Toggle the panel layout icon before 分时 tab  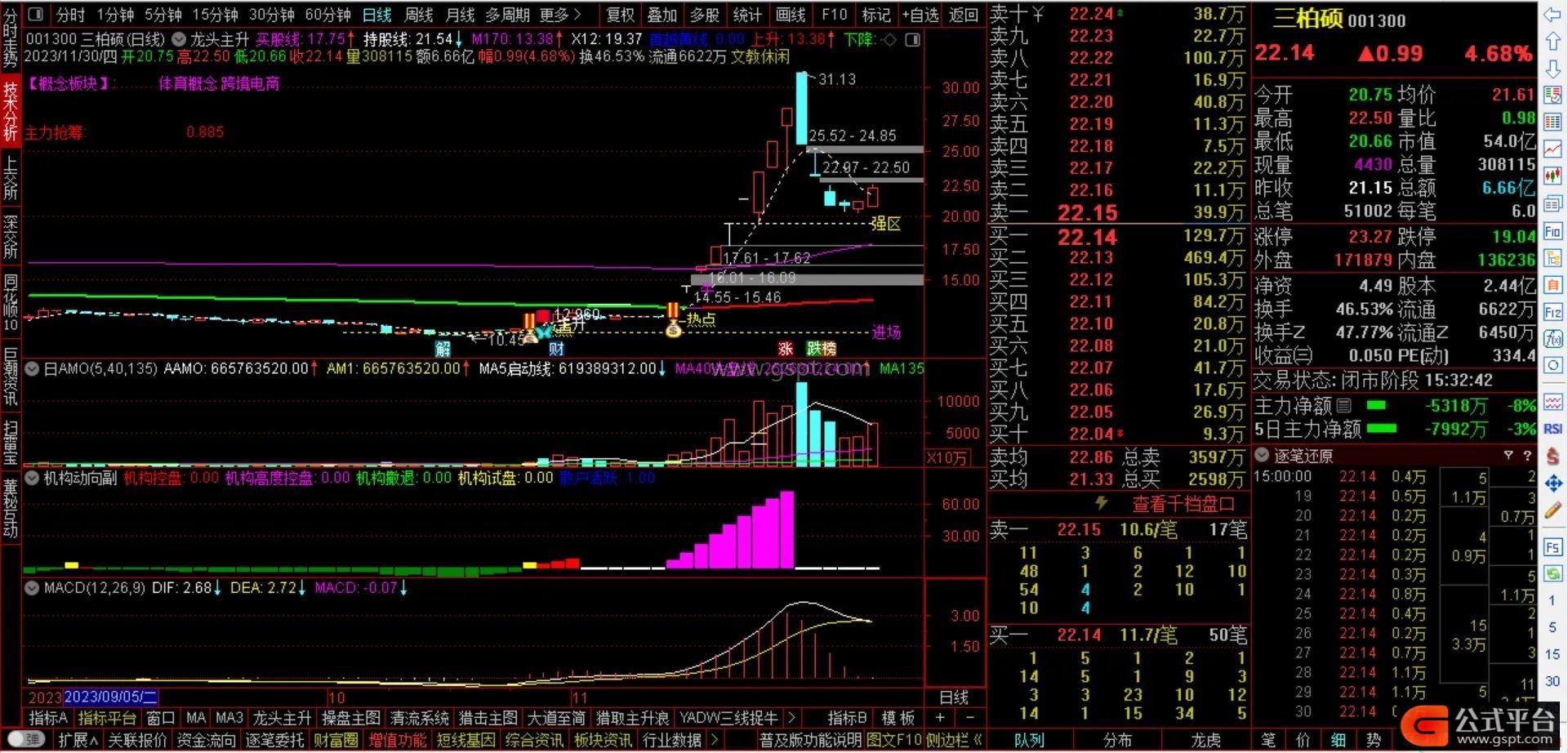36,14
